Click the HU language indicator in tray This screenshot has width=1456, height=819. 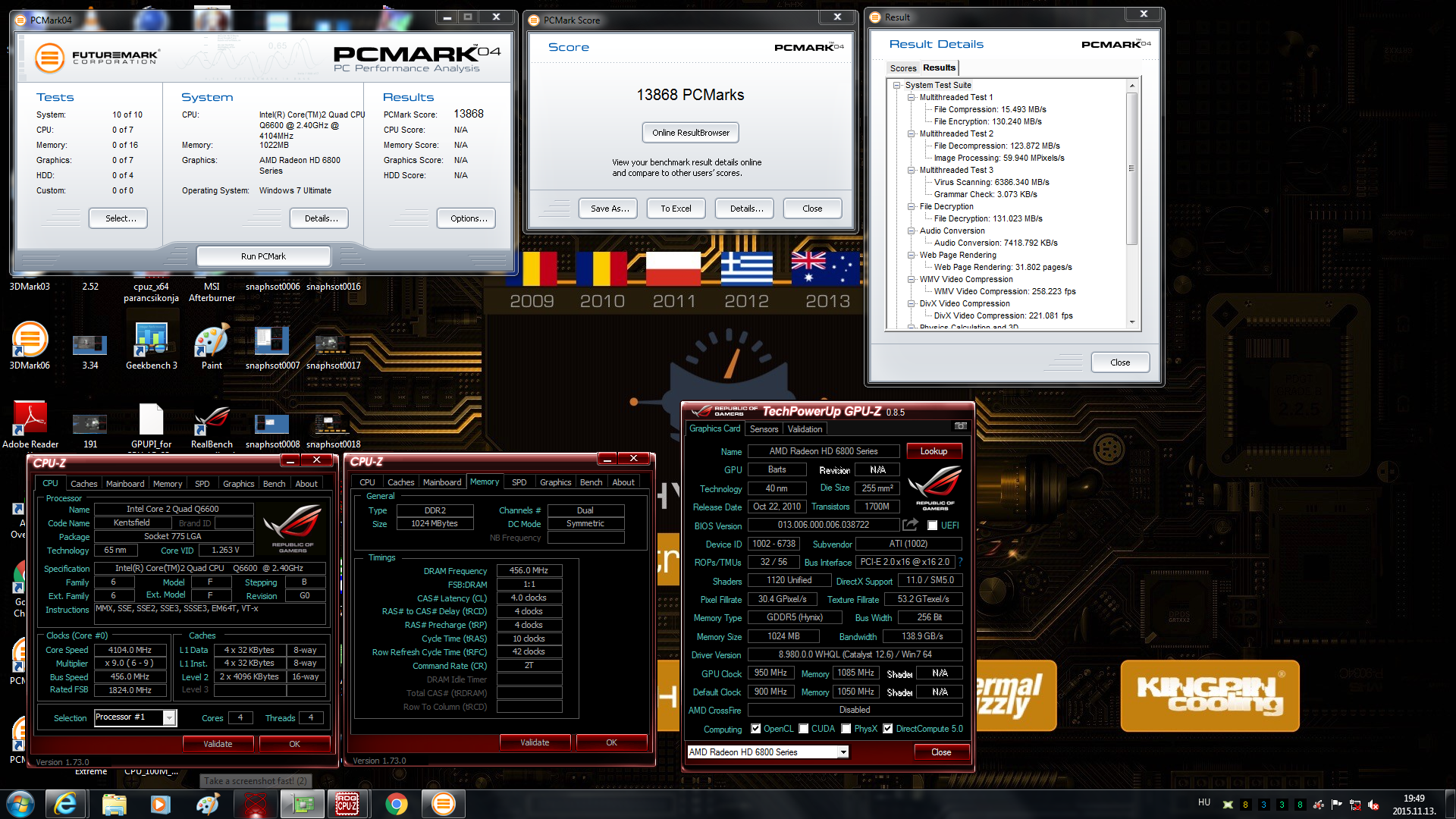click(1204, 802)
